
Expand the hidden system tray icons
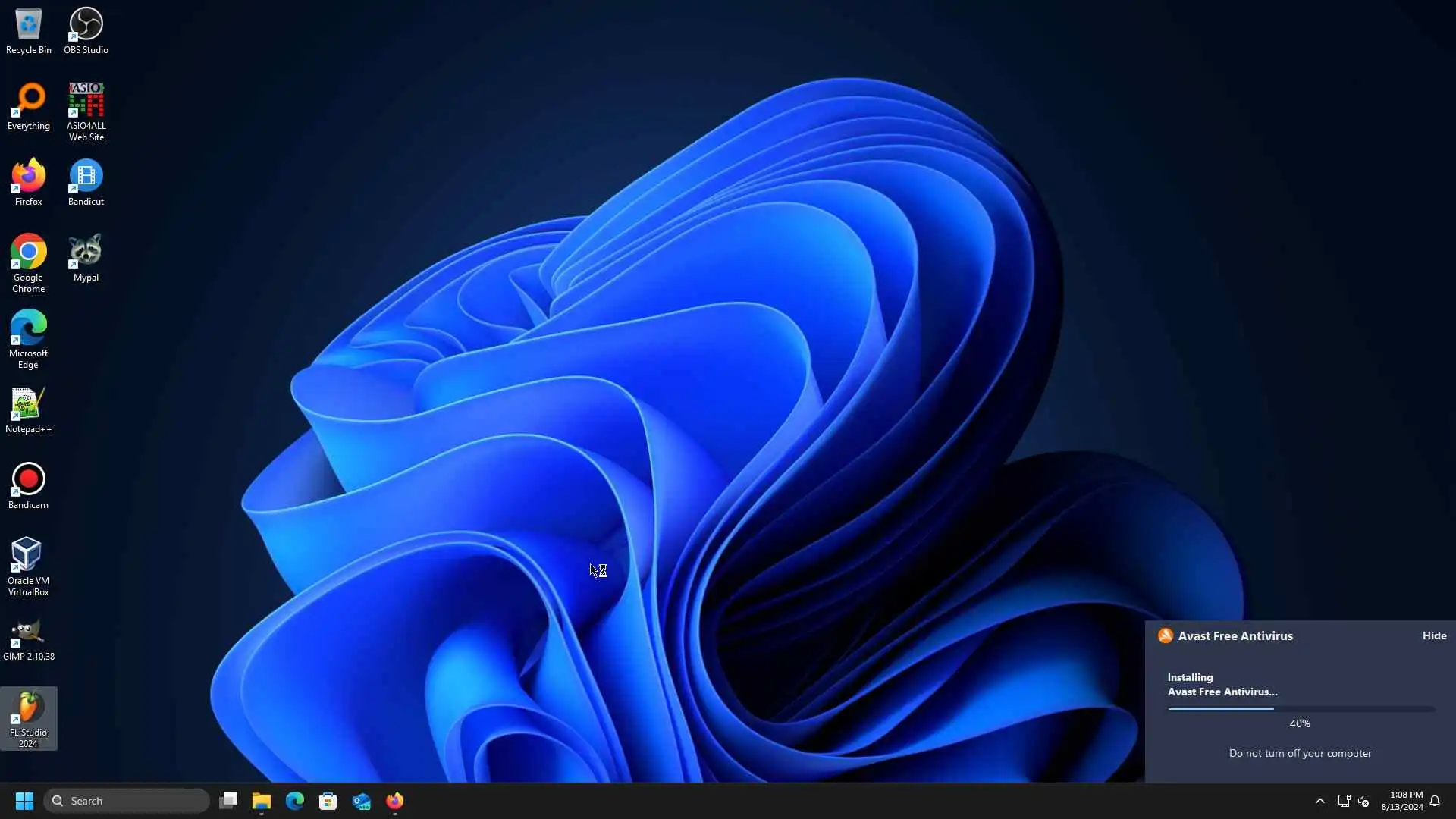(x=1319, y=801)
